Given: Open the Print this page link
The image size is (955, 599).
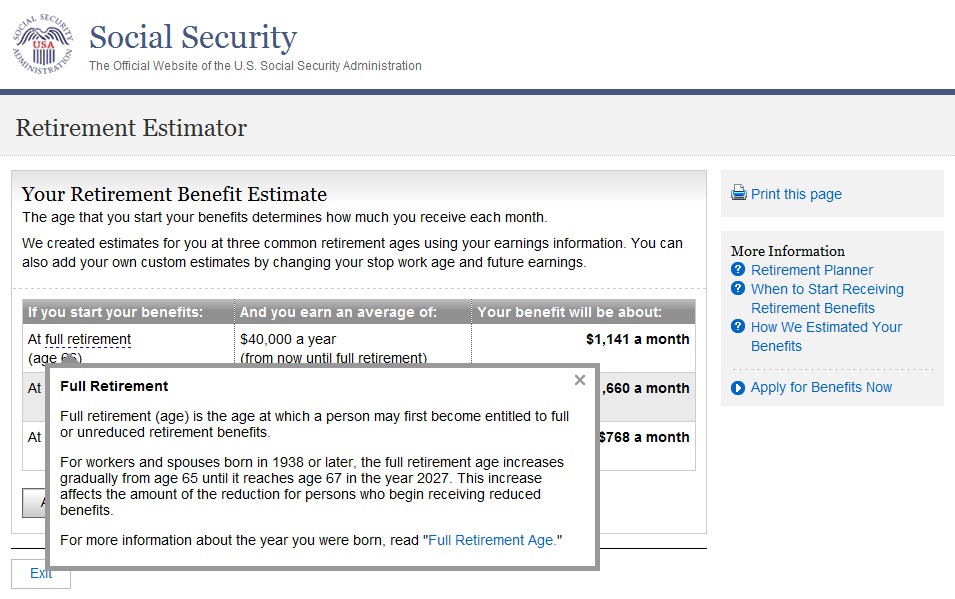Looking at the screenshot, I should tap(796, 194).
